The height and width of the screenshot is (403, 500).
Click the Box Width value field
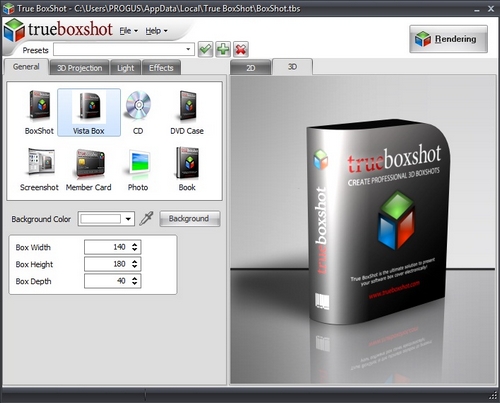113,247
